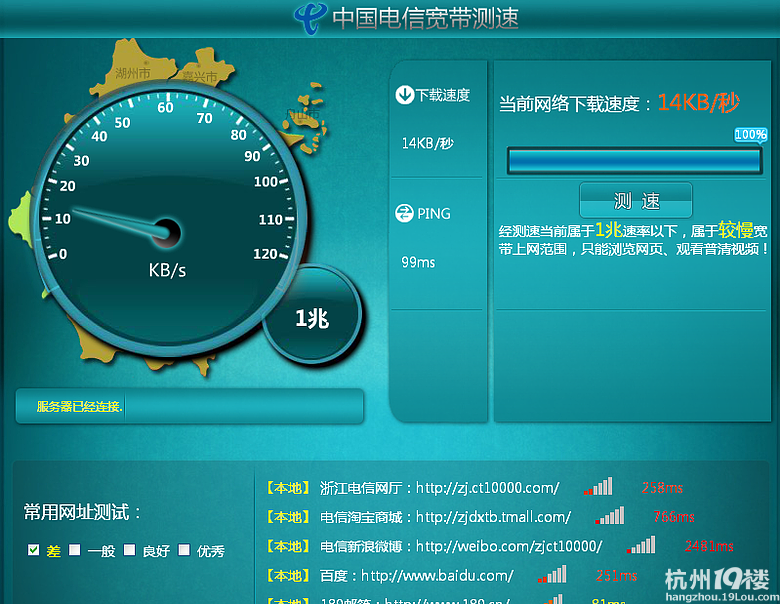Open the zj.ct10000.com link
Viewport: 780px width, 604px height.
487,488
